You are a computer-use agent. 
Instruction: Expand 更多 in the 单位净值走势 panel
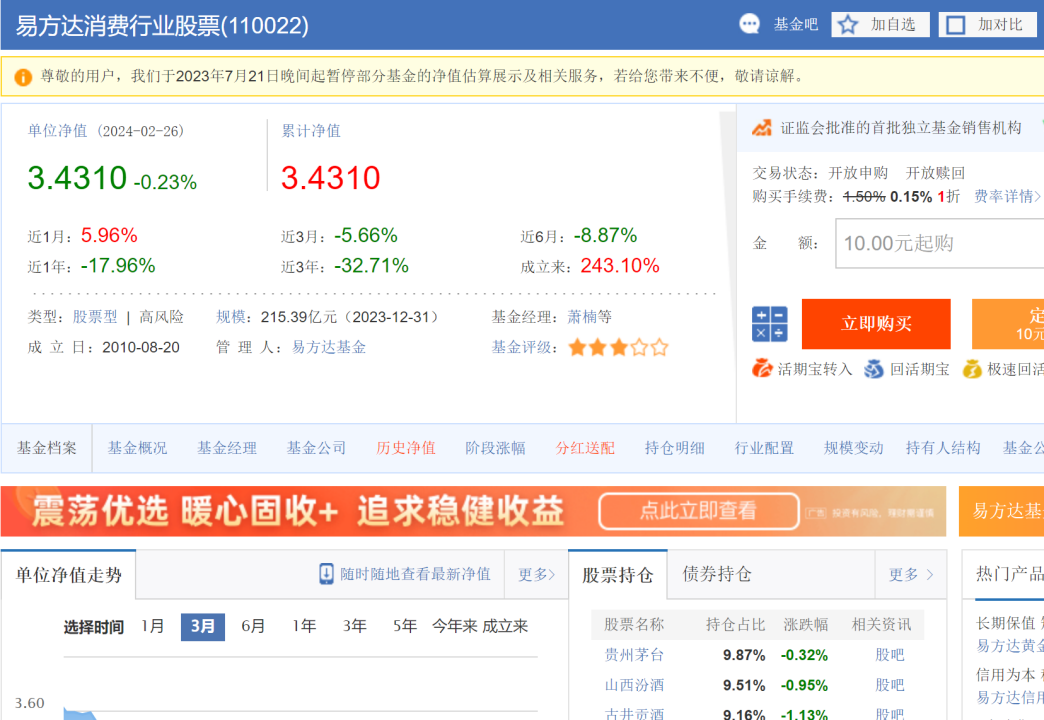point(536,575)
